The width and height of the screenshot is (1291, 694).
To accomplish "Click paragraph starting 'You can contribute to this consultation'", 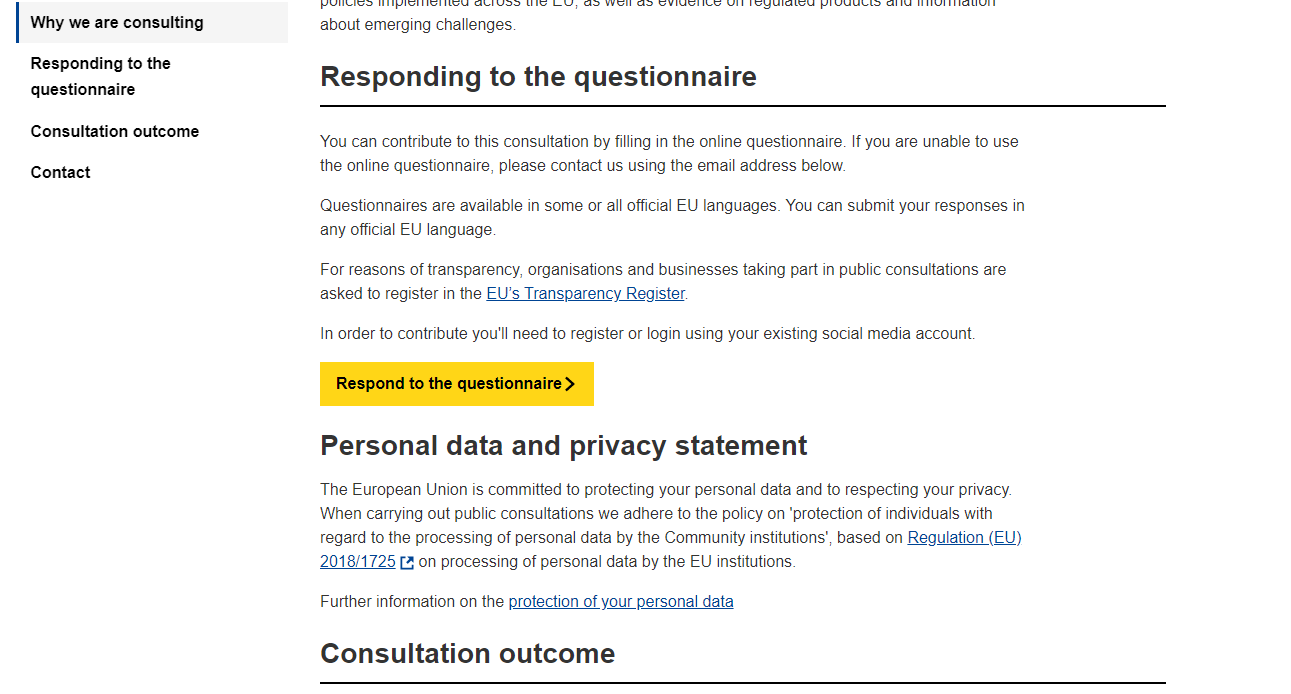I will (669, 153).
